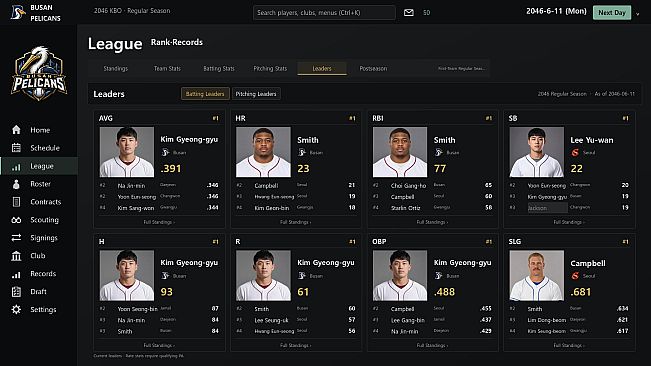Click Lee Gang-bin in OBP rankings
The height and width of the screenshot is (366, 651).
(408, 320)
